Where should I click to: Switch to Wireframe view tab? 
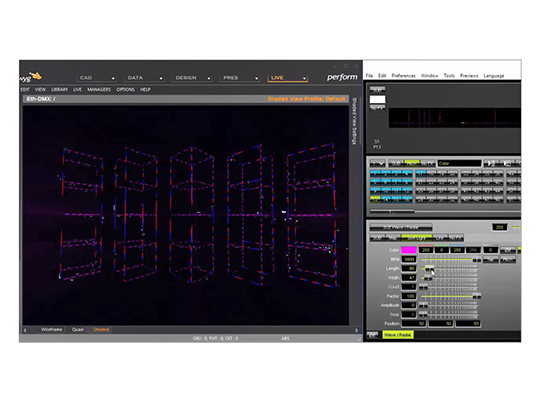point(51,329)
